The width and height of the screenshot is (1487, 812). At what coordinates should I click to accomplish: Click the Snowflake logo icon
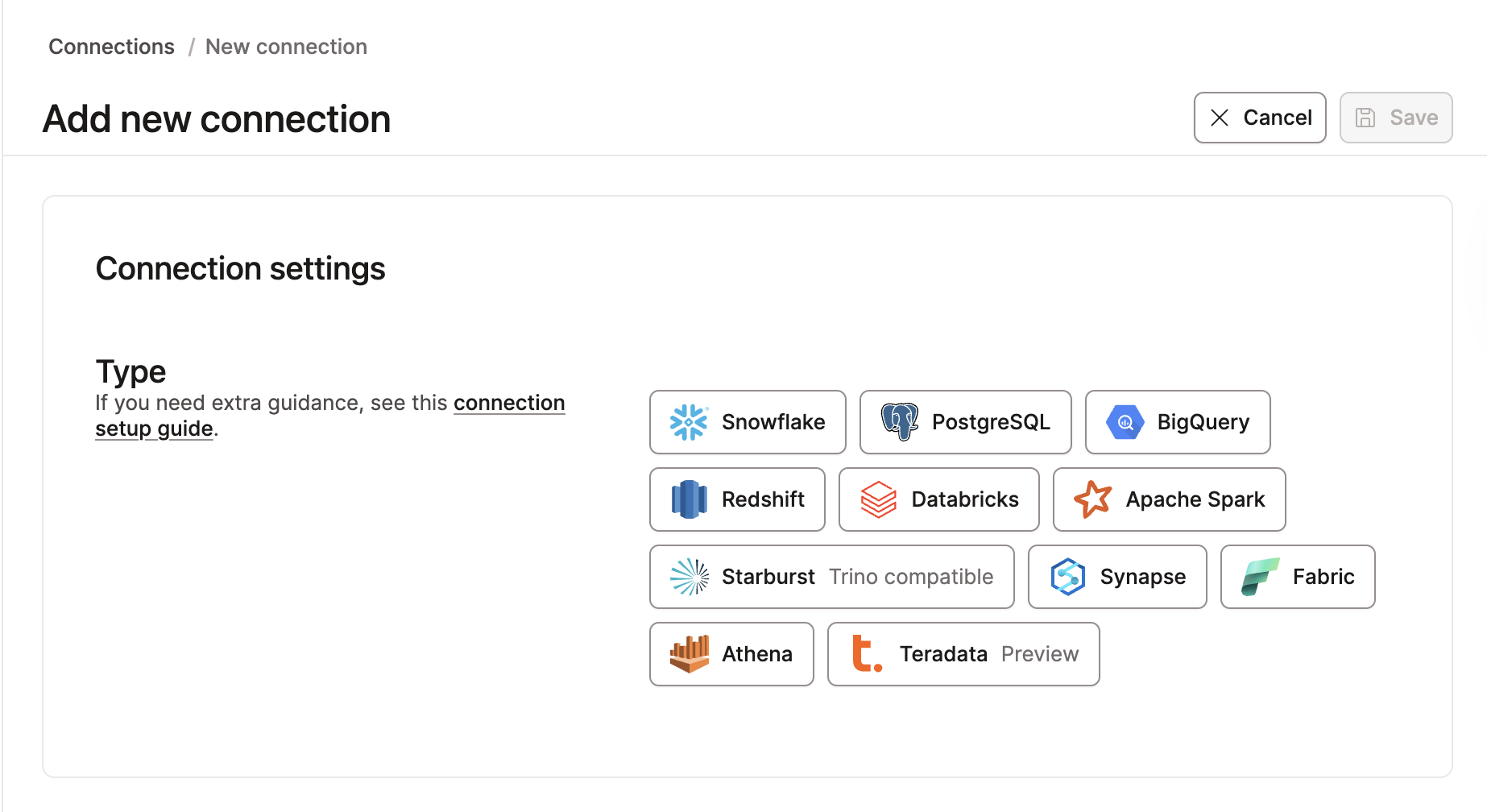(x=689, y=422)
